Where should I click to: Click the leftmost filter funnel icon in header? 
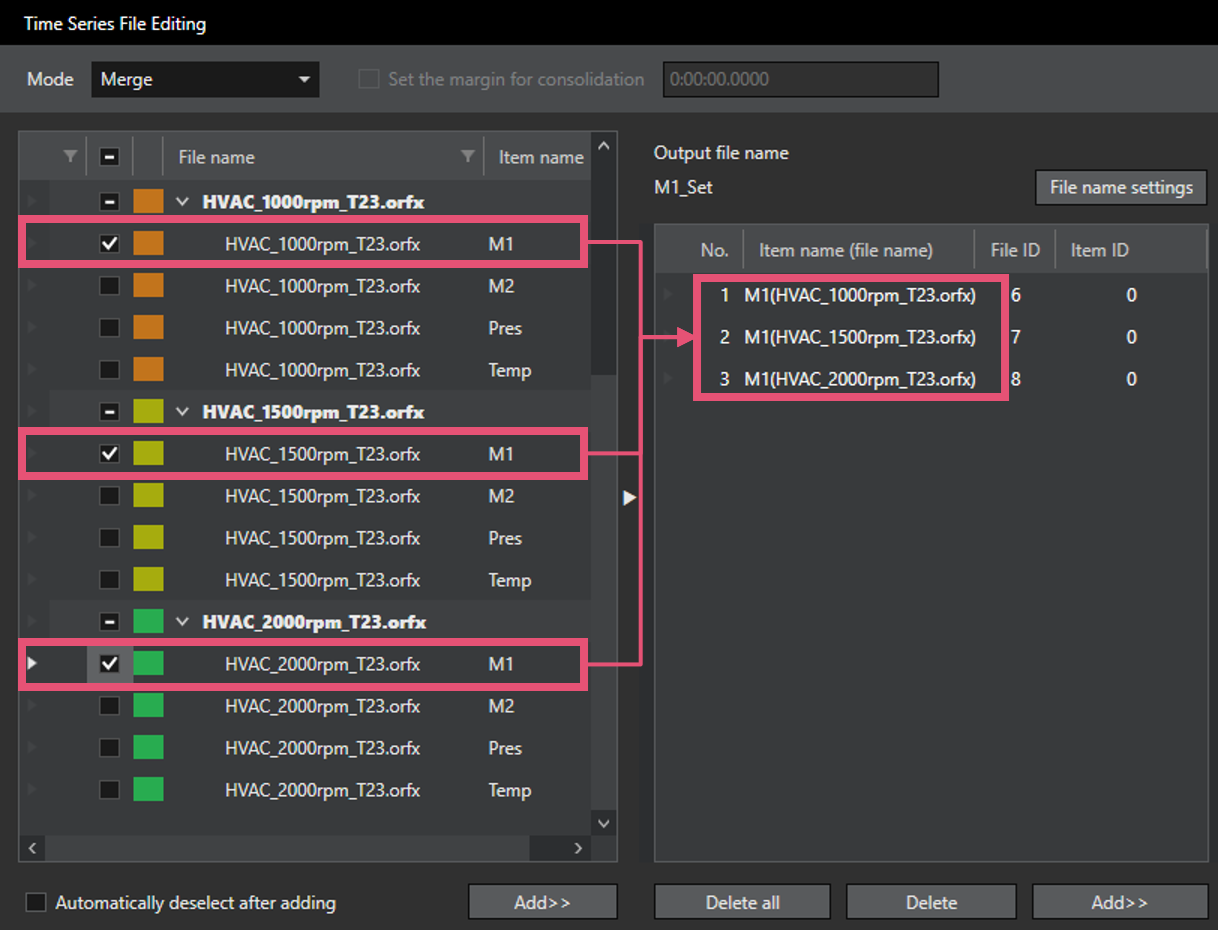[x=69, y=156]
